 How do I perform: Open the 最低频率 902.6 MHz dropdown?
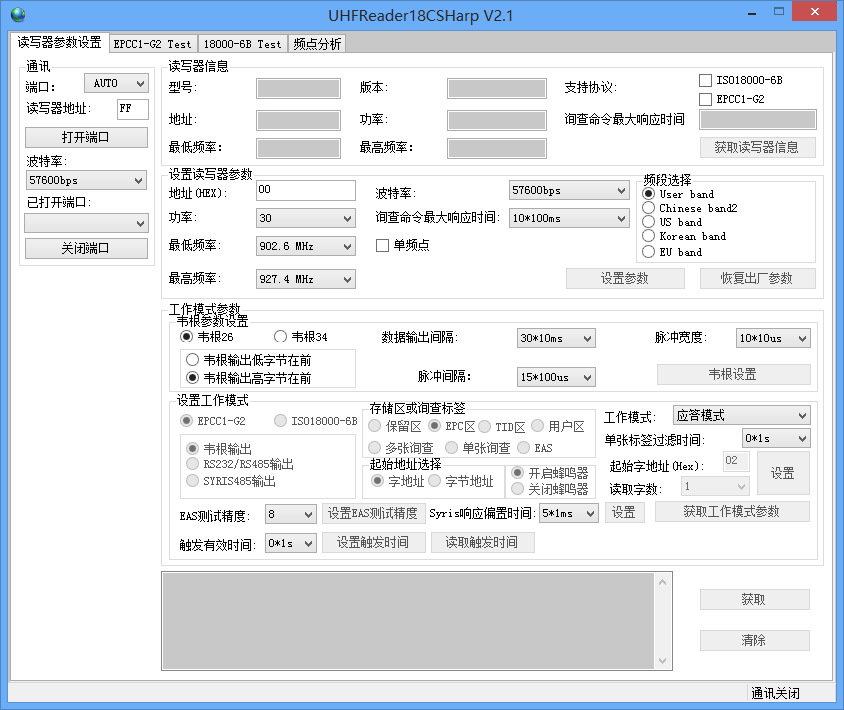[306, 246]
